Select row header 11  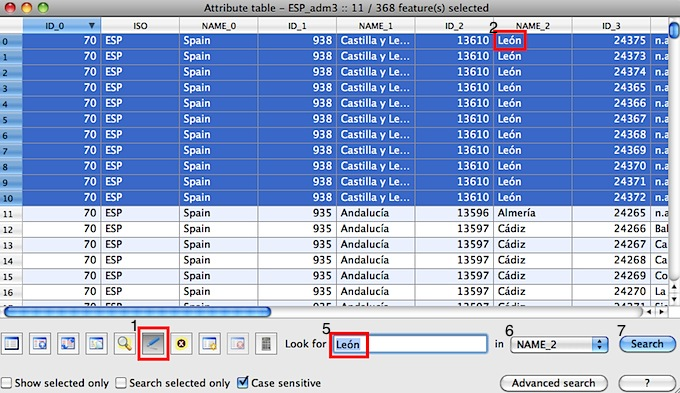click(x=11, y=213)
